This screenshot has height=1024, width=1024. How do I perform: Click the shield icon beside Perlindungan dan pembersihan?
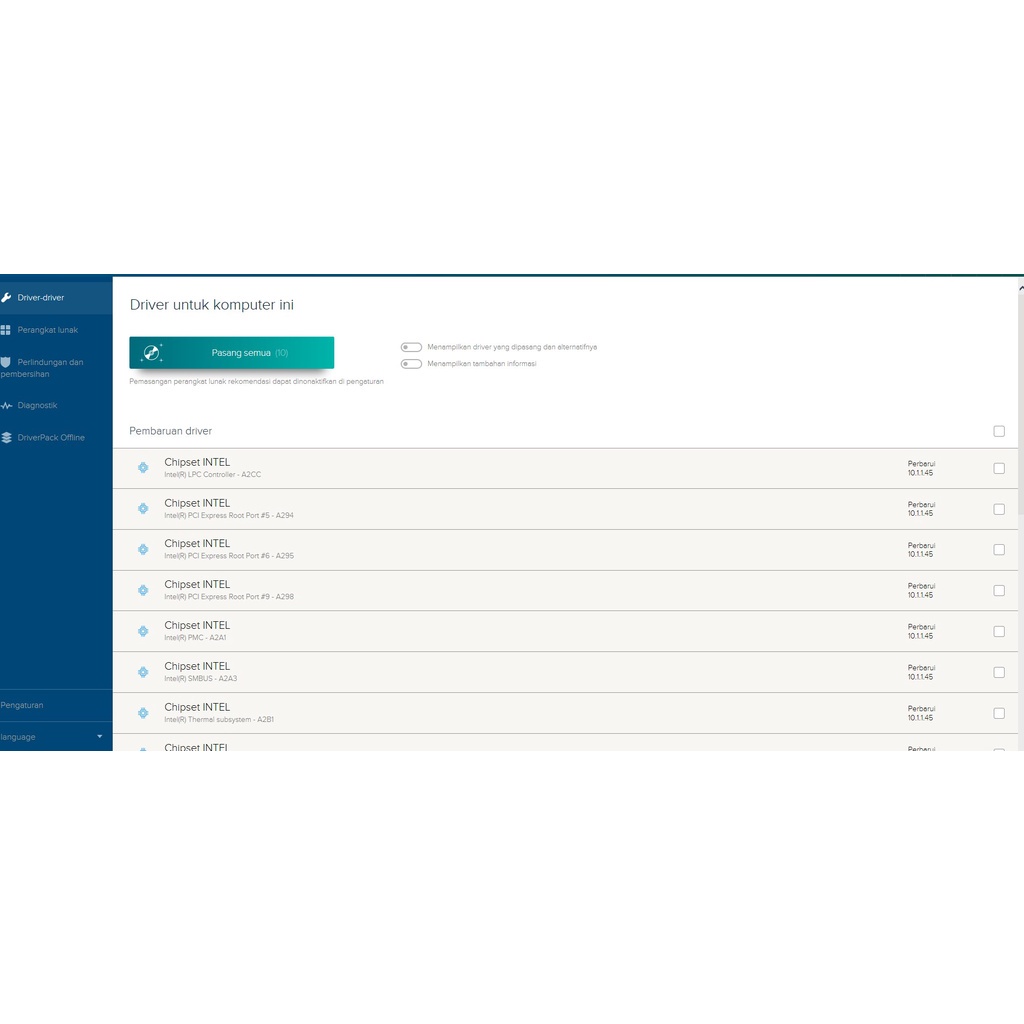point(6,362)
